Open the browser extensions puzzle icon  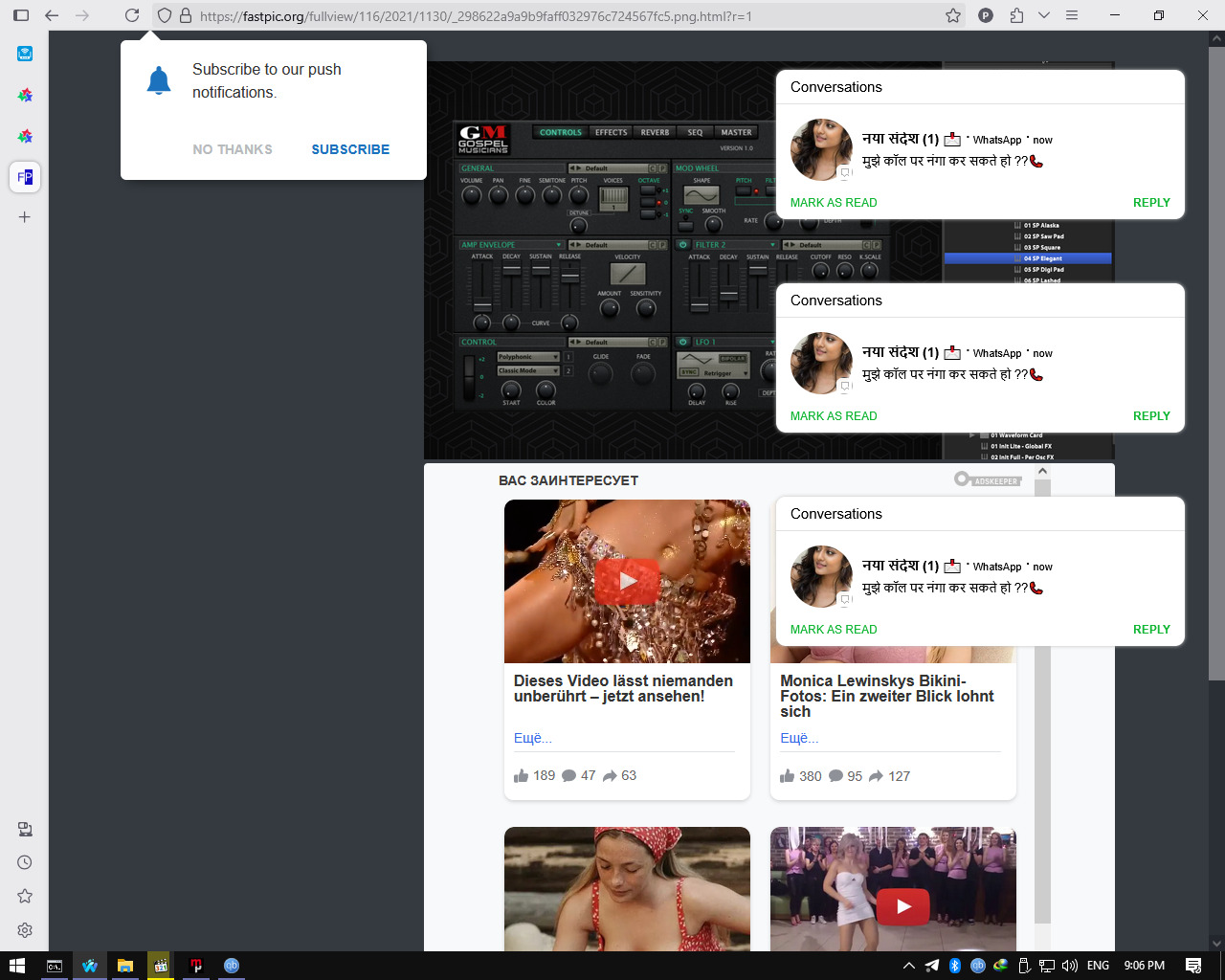1016,15
